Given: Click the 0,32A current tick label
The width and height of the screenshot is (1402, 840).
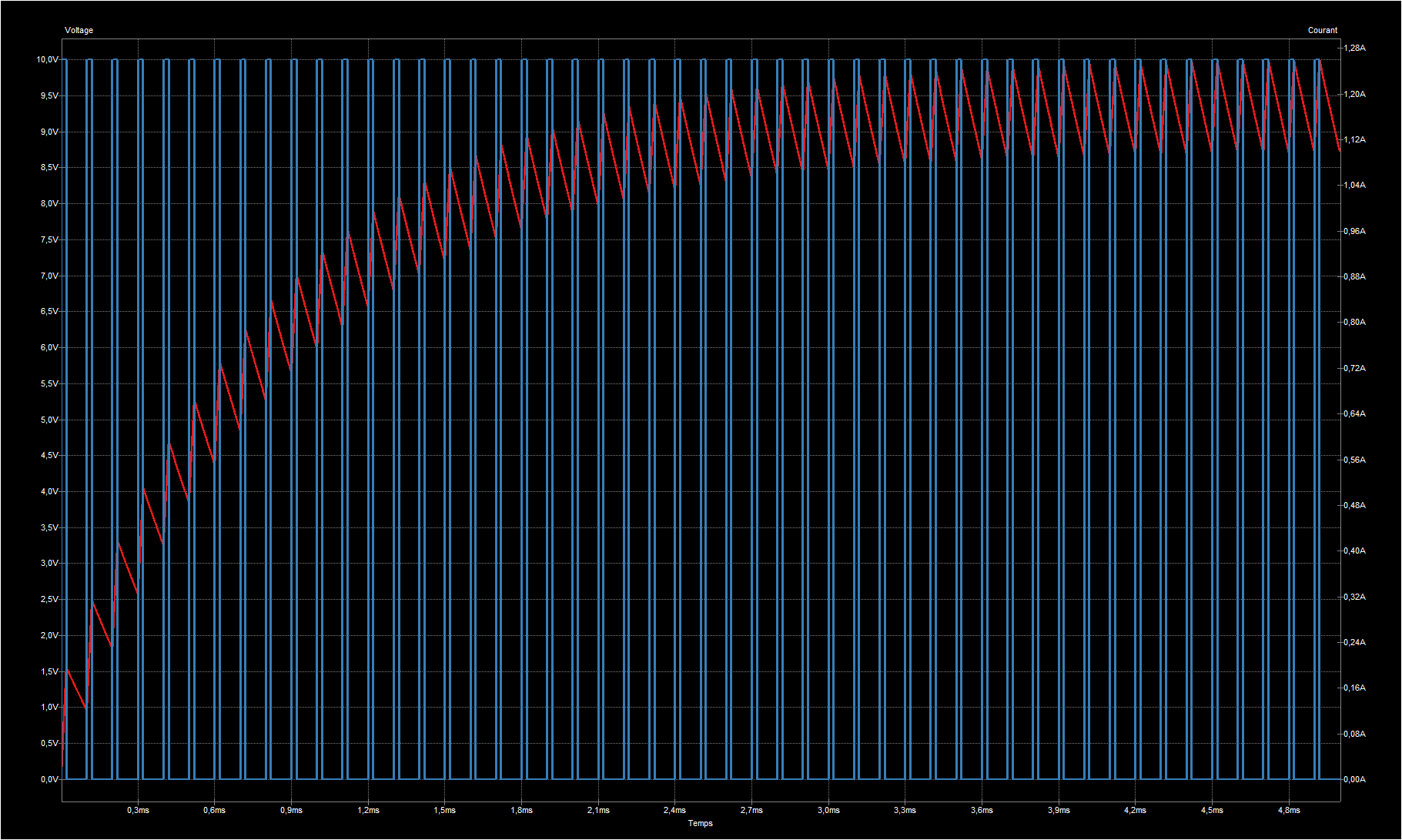Looking at the screenshot, I should click(1354, 597).
